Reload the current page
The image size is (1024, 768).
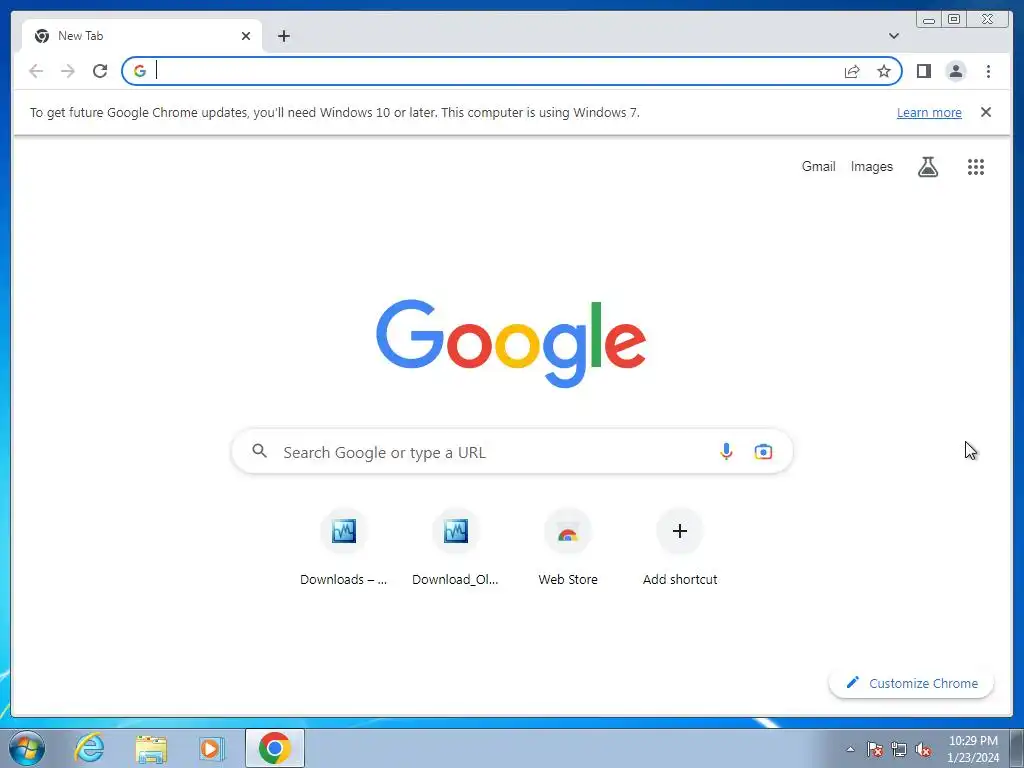pyautogui.click(x=100, y=71)
